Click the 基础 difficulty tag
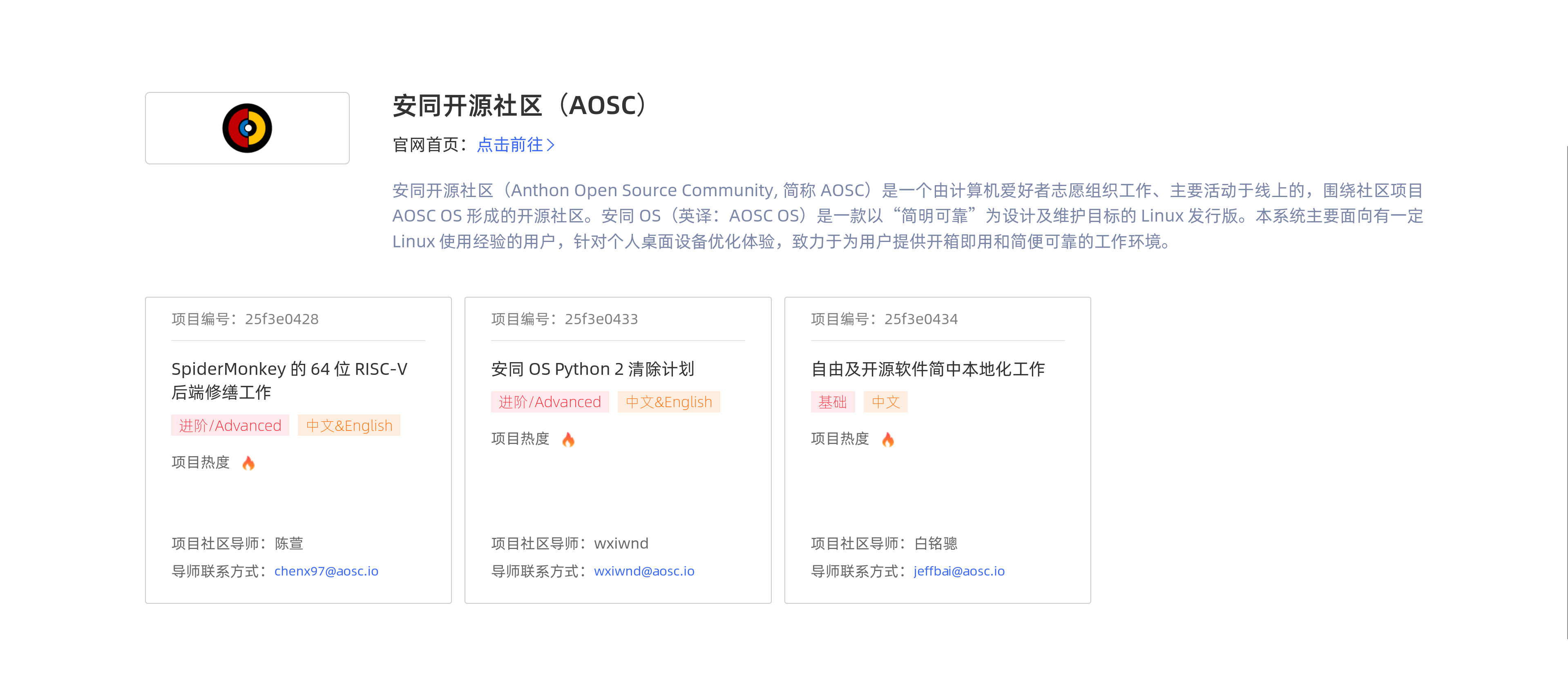Image resolution: width=1568 pixels, height=699 pixels. (832, 402)
